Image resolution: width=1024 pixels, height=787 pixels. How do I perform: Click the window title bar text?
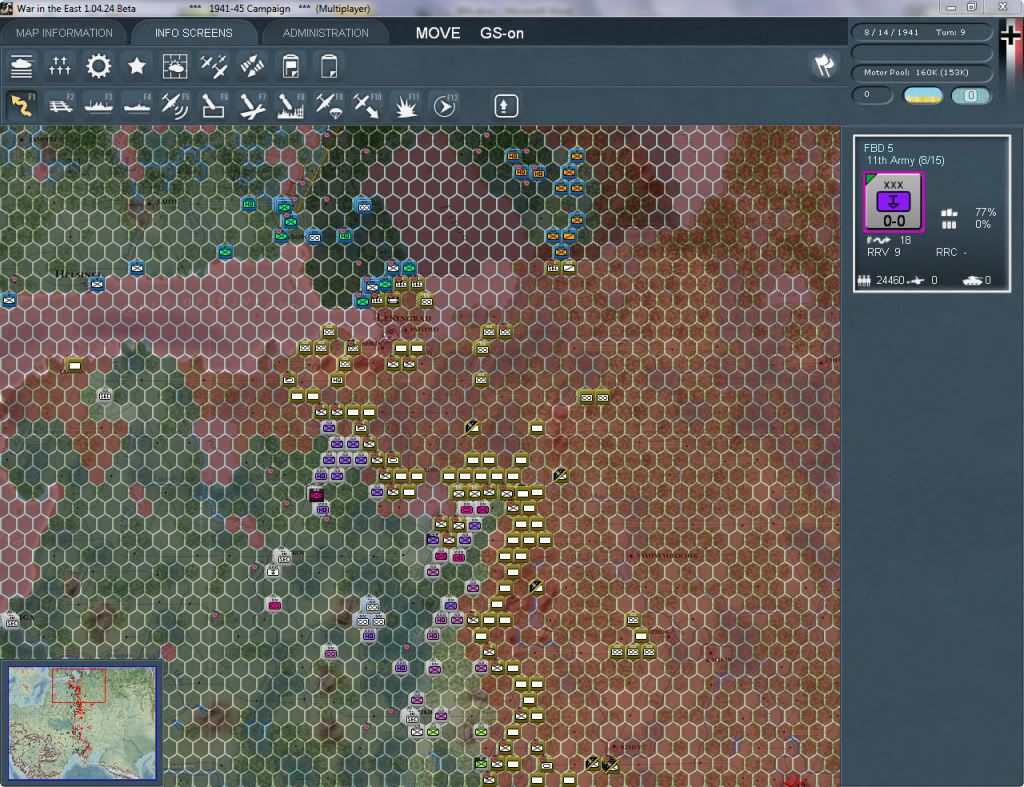pos(193,8)
